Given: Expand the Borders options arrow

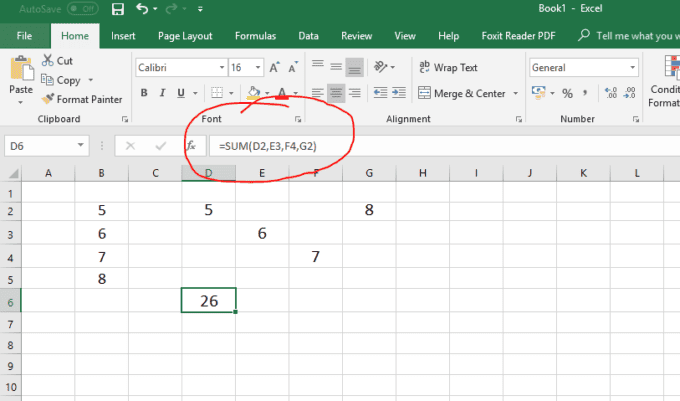Looking at the screenshot, I should 232,93.
